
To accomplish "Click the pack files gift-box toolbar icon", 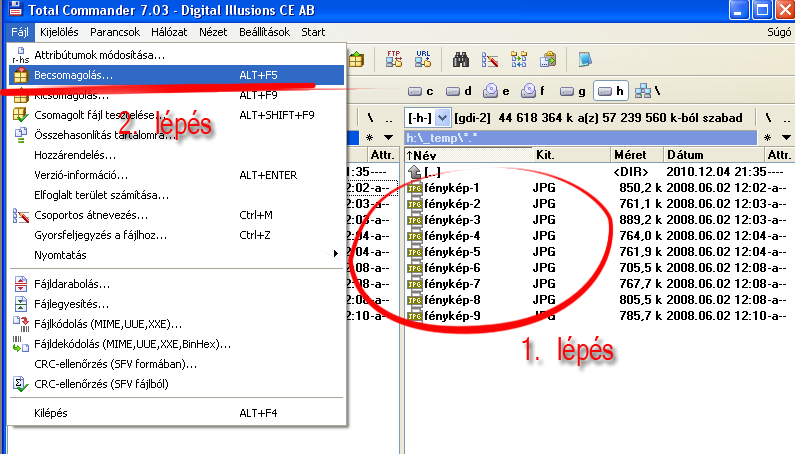I will click(x=356, y=60).
